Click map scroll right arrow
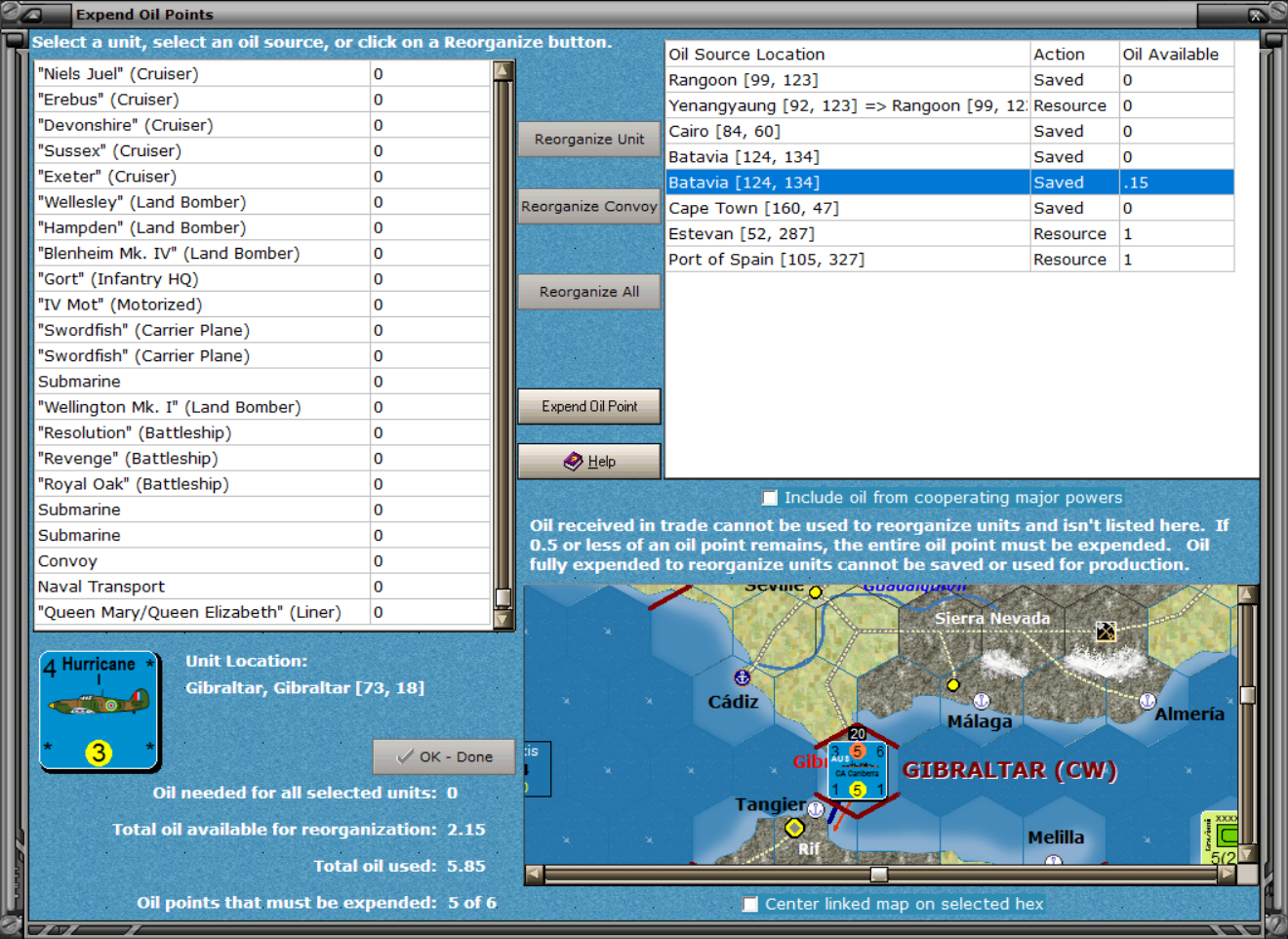Viewport: 1288px width, 939px height. 1227,874
